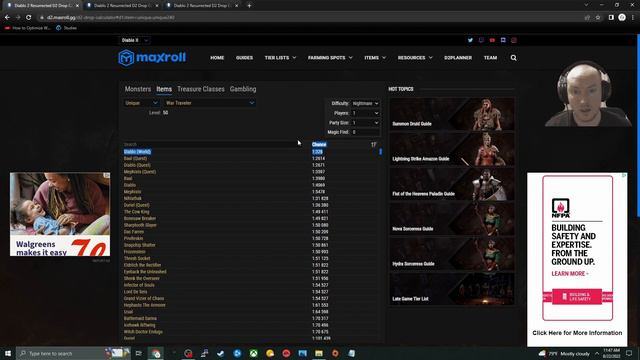This screenshot has width=640, height=360.
Task: Change the Difficulty Nightmare dropdown
Action: (x=365, y=103)
